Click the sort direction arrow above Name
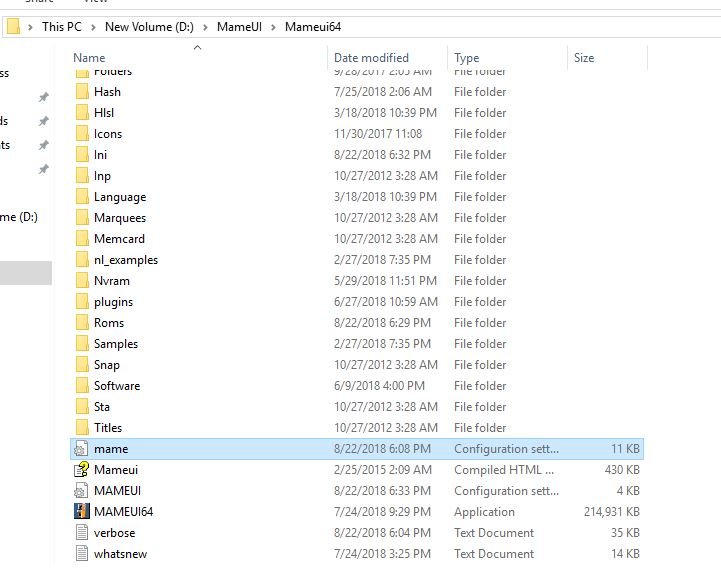 click(198, 47)
